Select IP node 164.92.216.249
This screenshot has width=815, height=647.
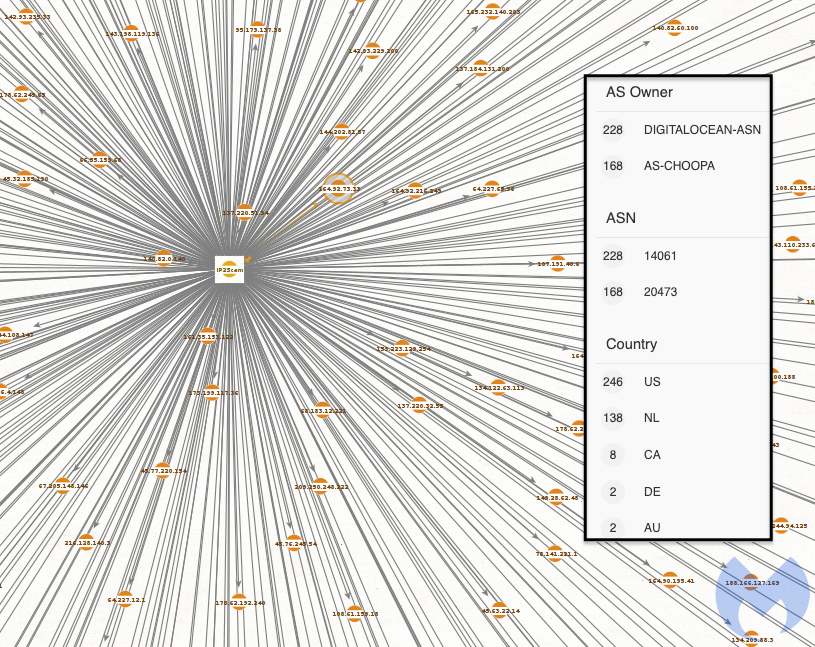(415, 190)
